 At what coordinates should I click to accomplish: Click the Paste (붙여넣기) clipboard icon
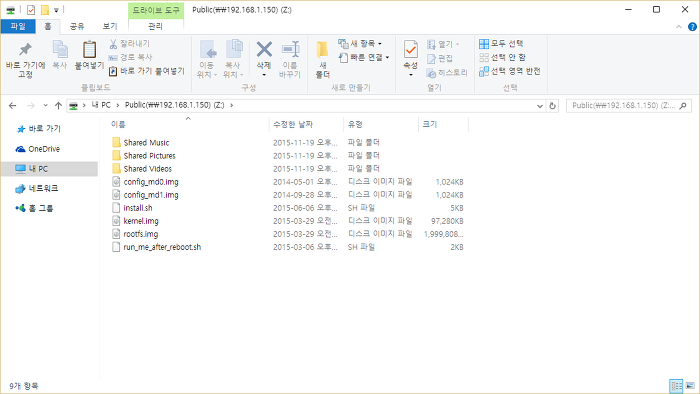89,49
